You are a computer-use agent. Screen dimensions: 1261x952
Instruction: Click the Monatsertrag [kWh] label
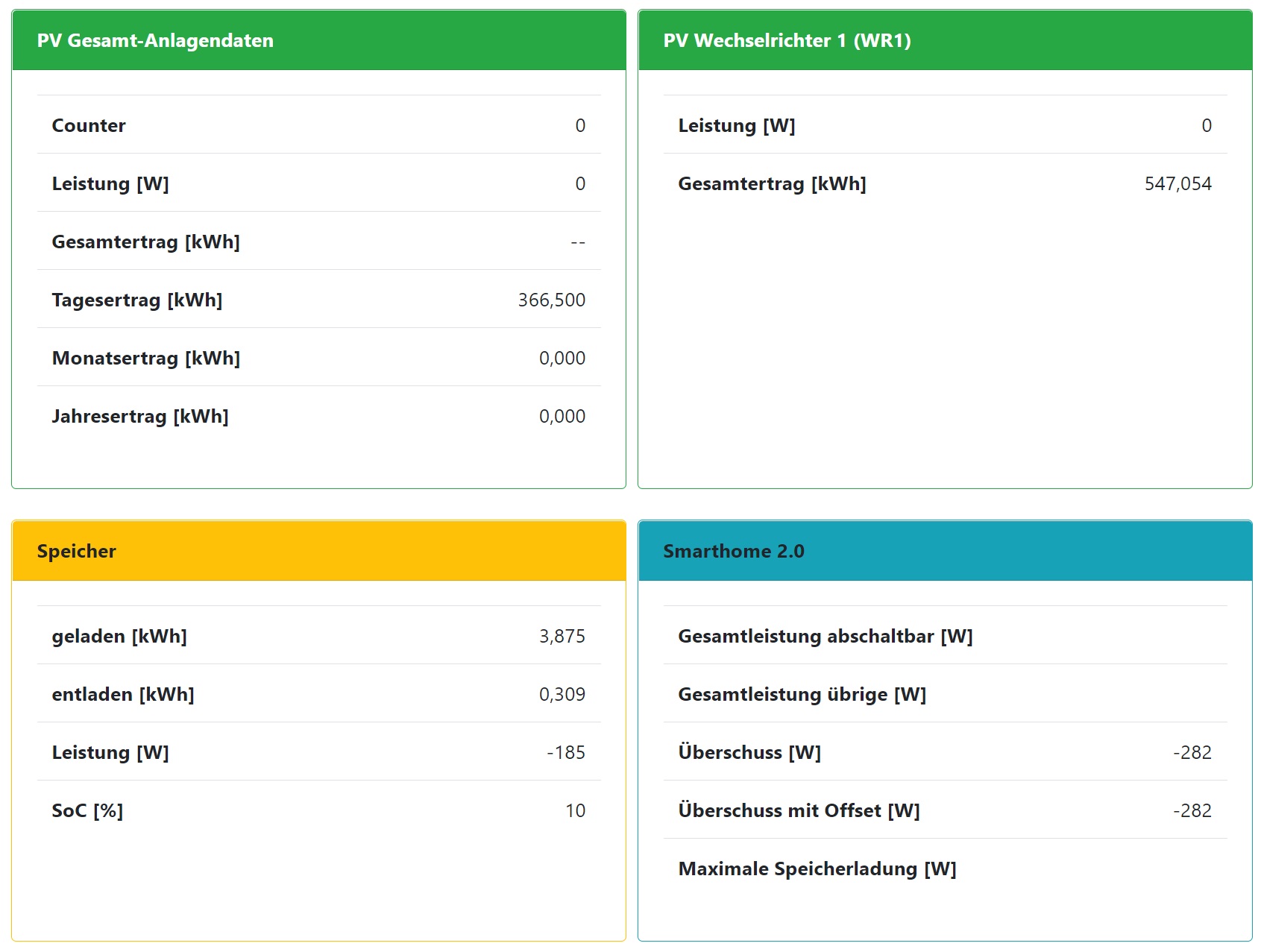click(x=145, y=358)
